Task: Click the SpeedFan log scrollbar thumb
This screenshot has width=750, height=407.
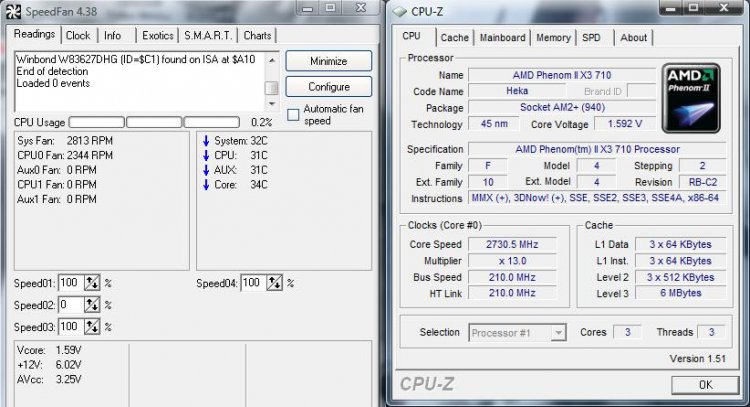Action: tap(272, 88)
